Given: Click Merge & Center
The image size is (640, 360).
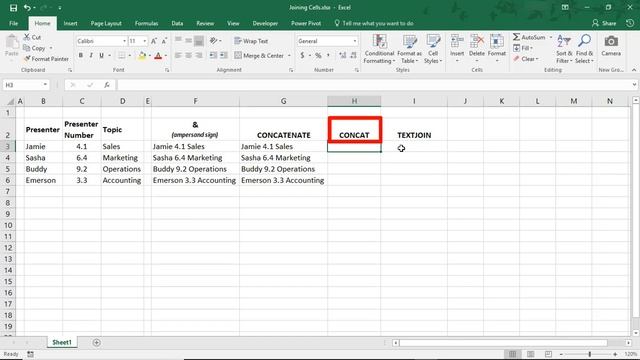Looking at the screenshot, I should pyautogui.click(x=259, y=56).
